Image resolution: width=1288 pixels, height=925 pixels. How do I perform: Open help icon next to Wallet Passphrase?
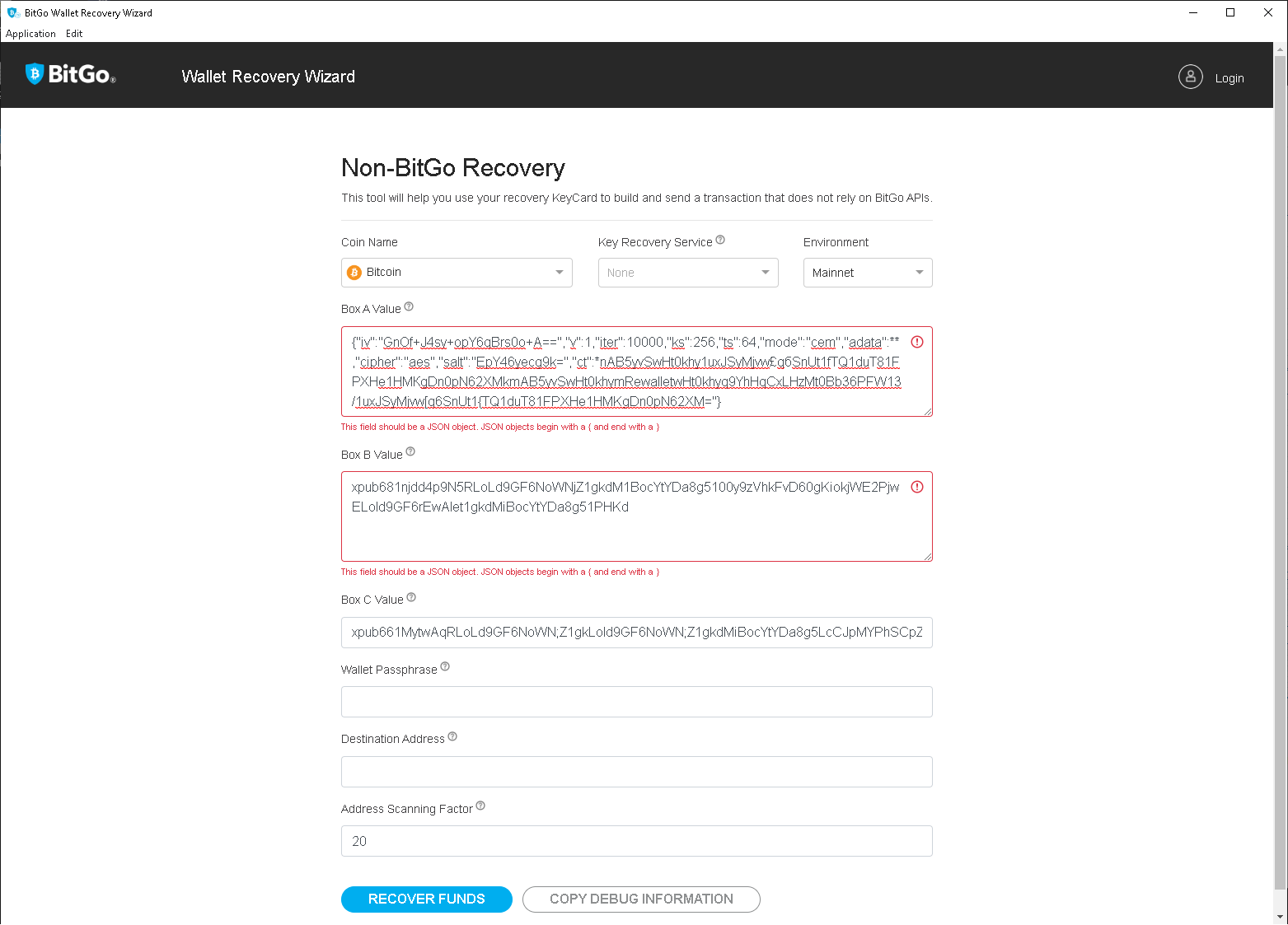(445, 666)
